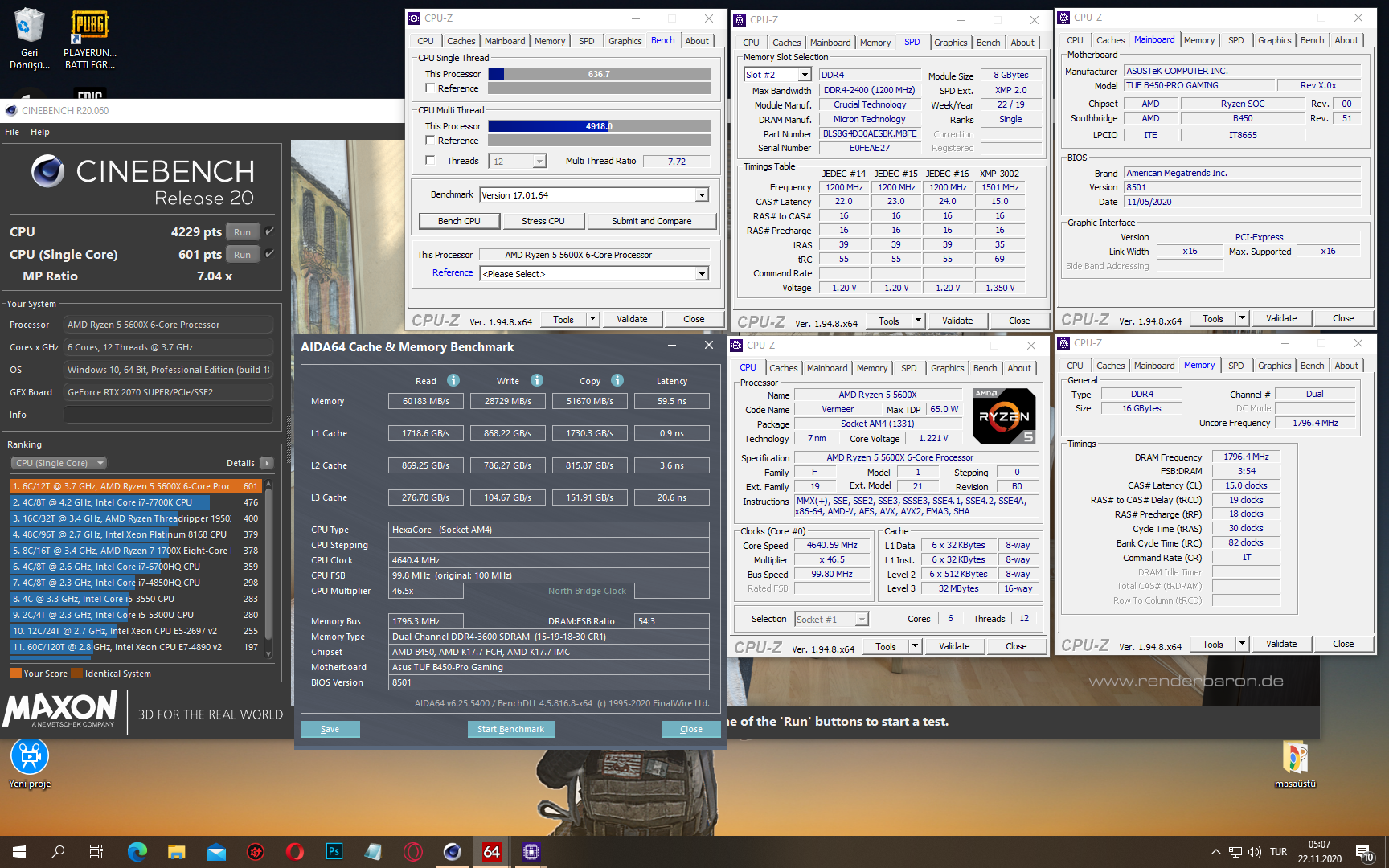Click the Copy info icon in AIDA64
The width and height of the screenshot is (1389, 868).
617,380
